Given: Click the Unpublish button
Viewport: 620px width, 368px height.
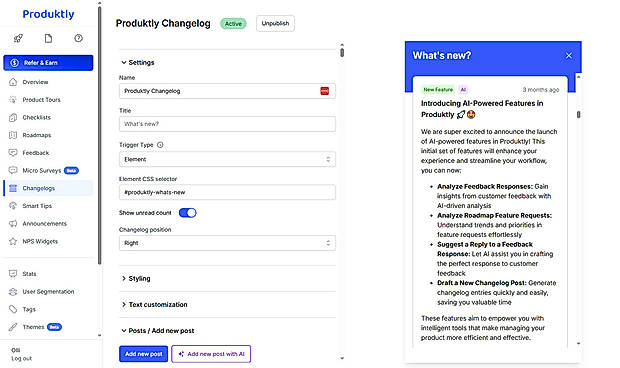Looking at the screenshot, I should (x=275, y=23).
